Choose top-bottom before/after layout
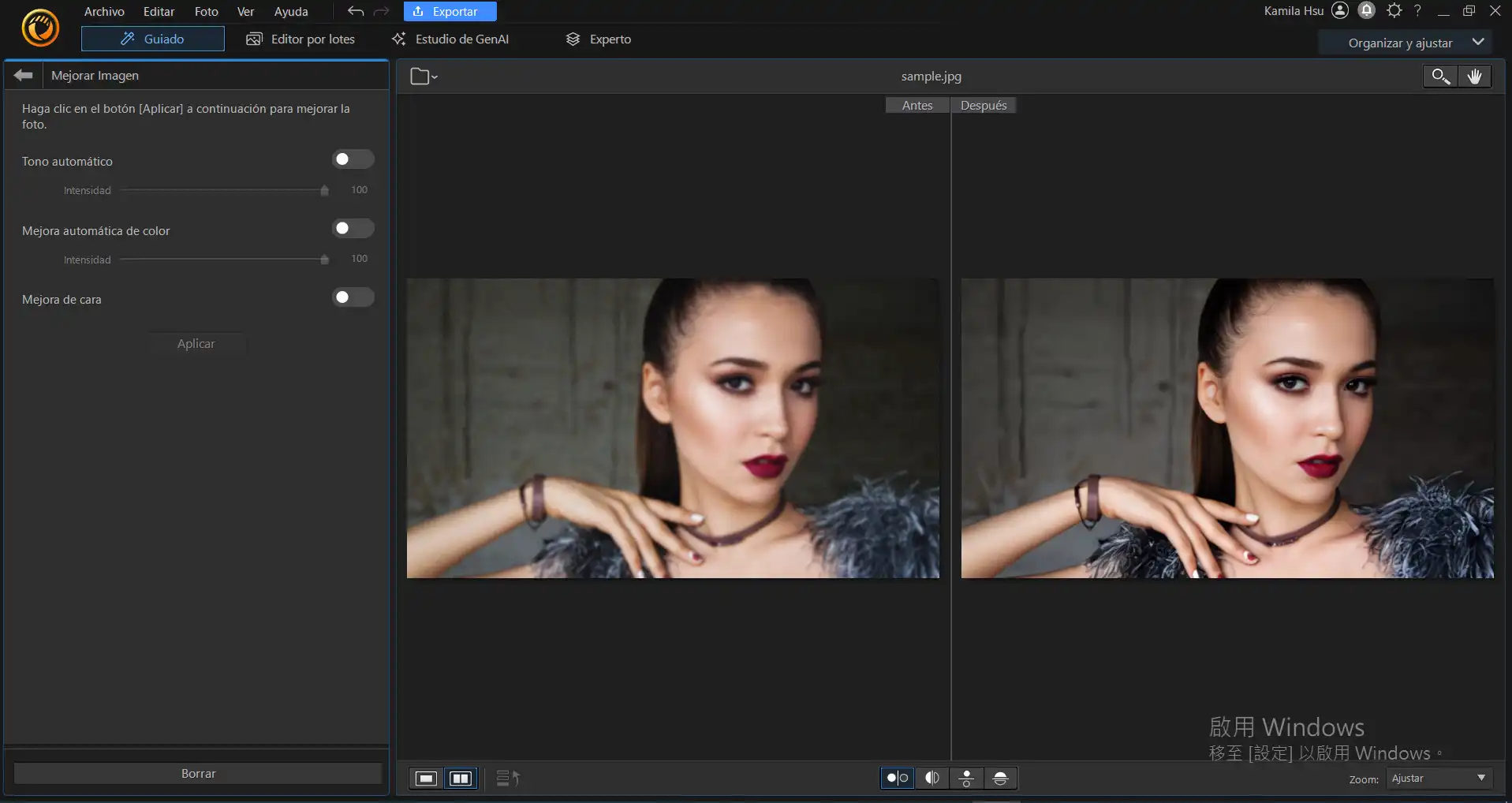This screenshot has height=803, width=1512. click(x=966, y=779)
